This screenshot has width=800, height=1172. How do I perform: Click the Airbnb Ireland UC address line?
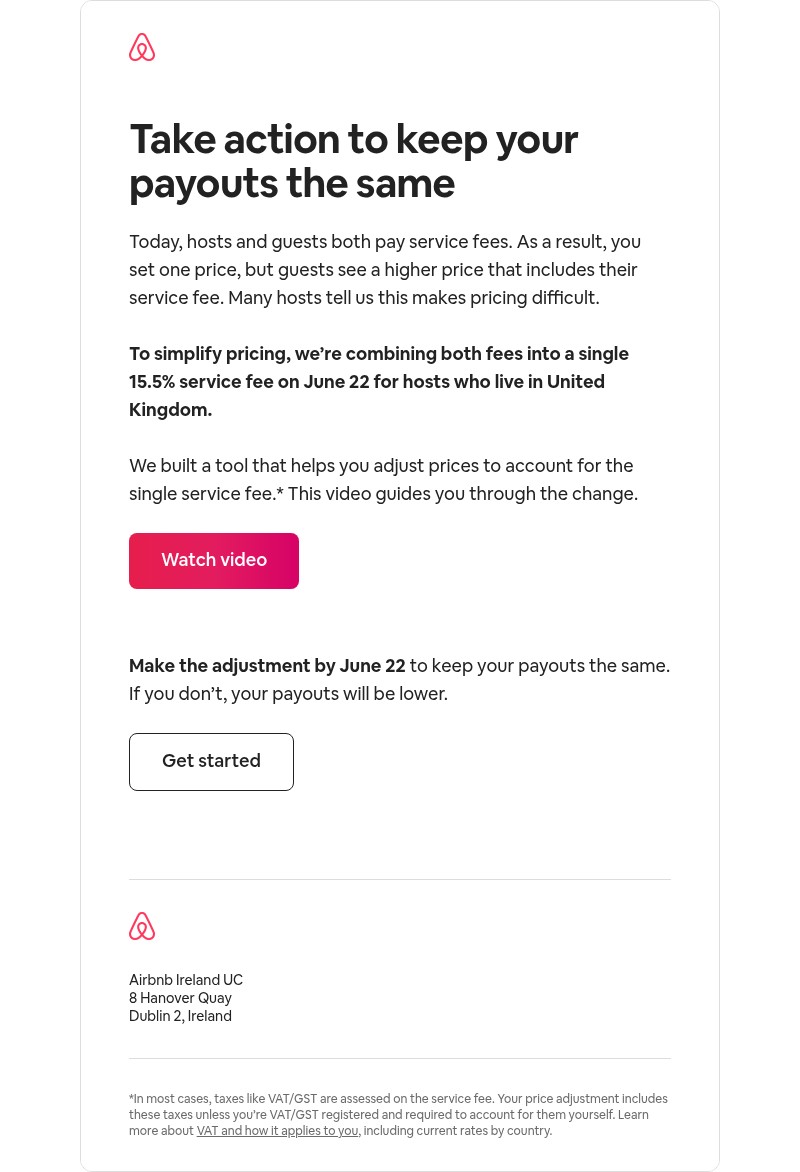(x=186, y=980)
